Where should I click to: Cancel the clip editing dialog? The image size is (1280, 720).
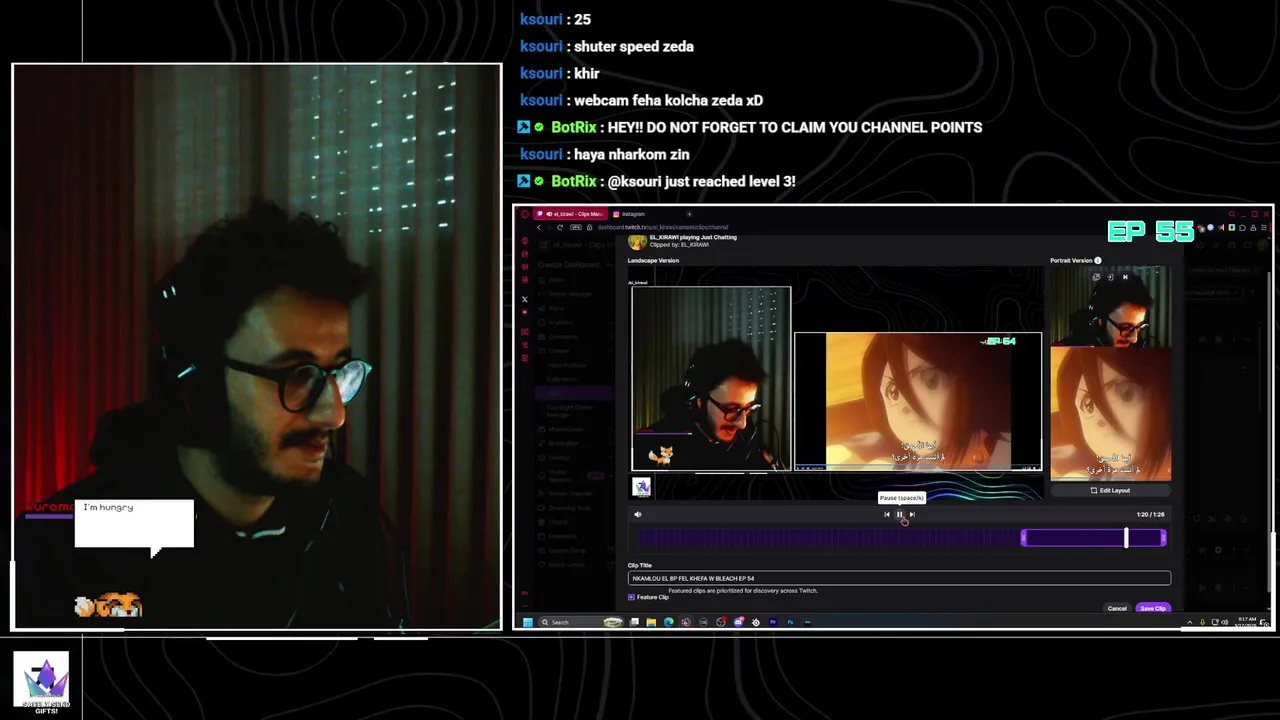pos(1117,608)
